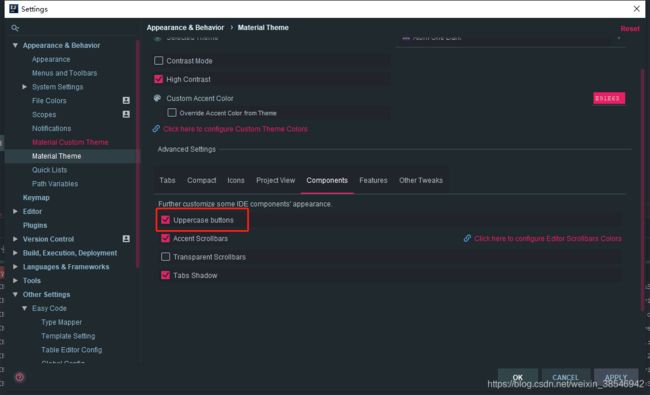This screenshot has width=650, height=395.
Task: Select Appearance in settings tree
Action: coord(51,59)
